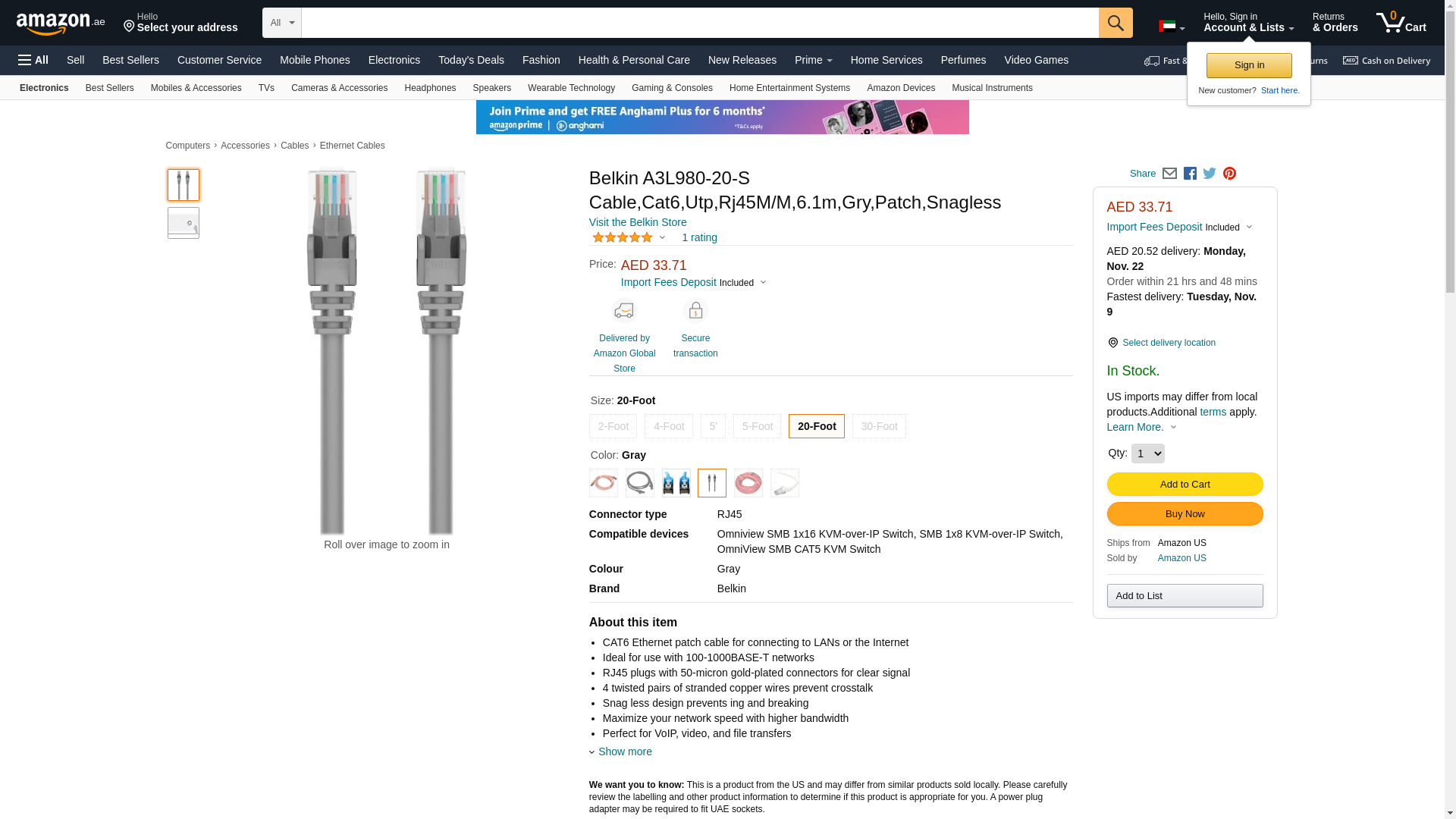Open the search category All dropdown
Screen dimensions: 1456x819
[x=282, y=23]
